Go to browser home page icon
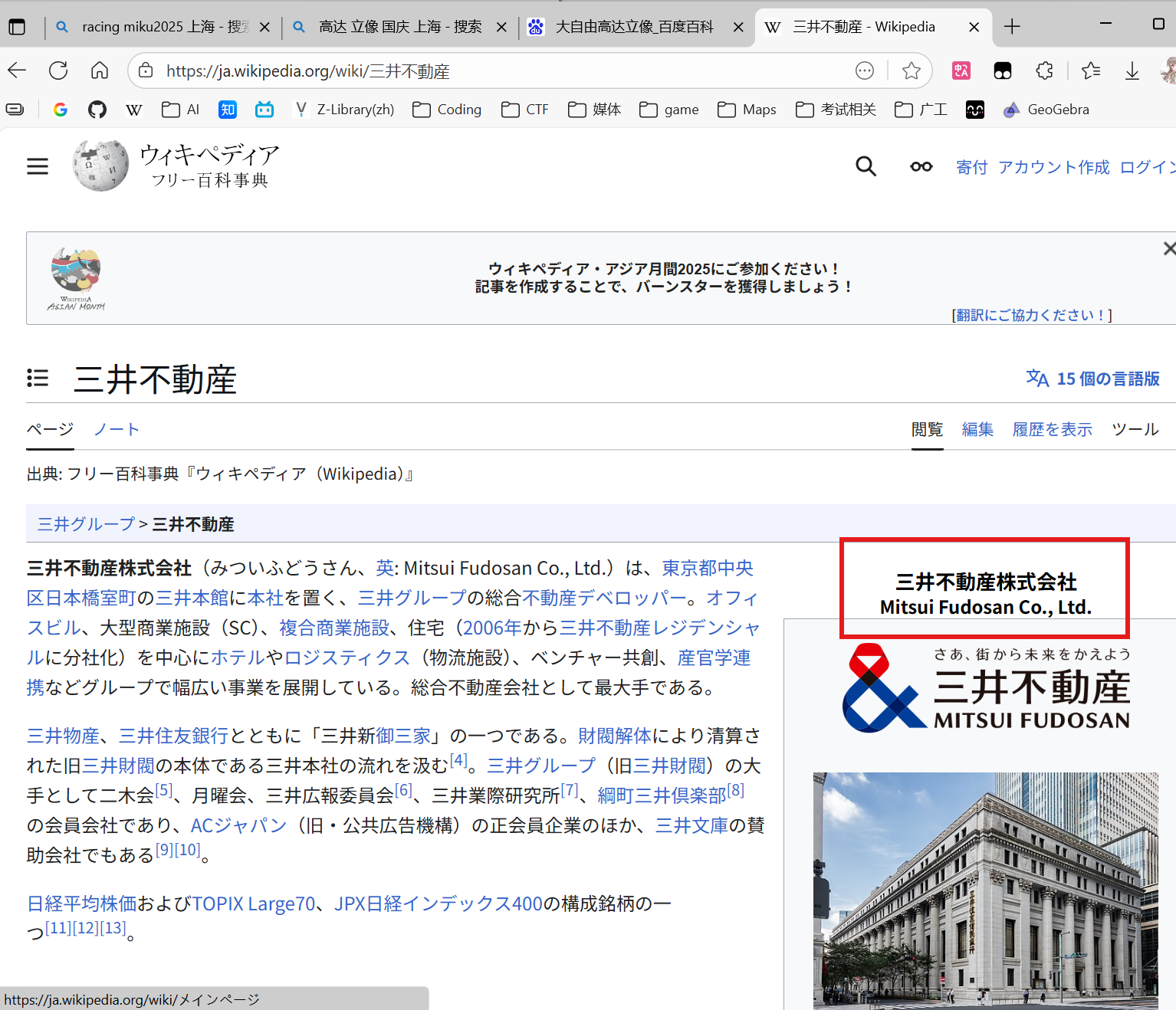Screen dimensions: 1176x1010 pos(100,71)
